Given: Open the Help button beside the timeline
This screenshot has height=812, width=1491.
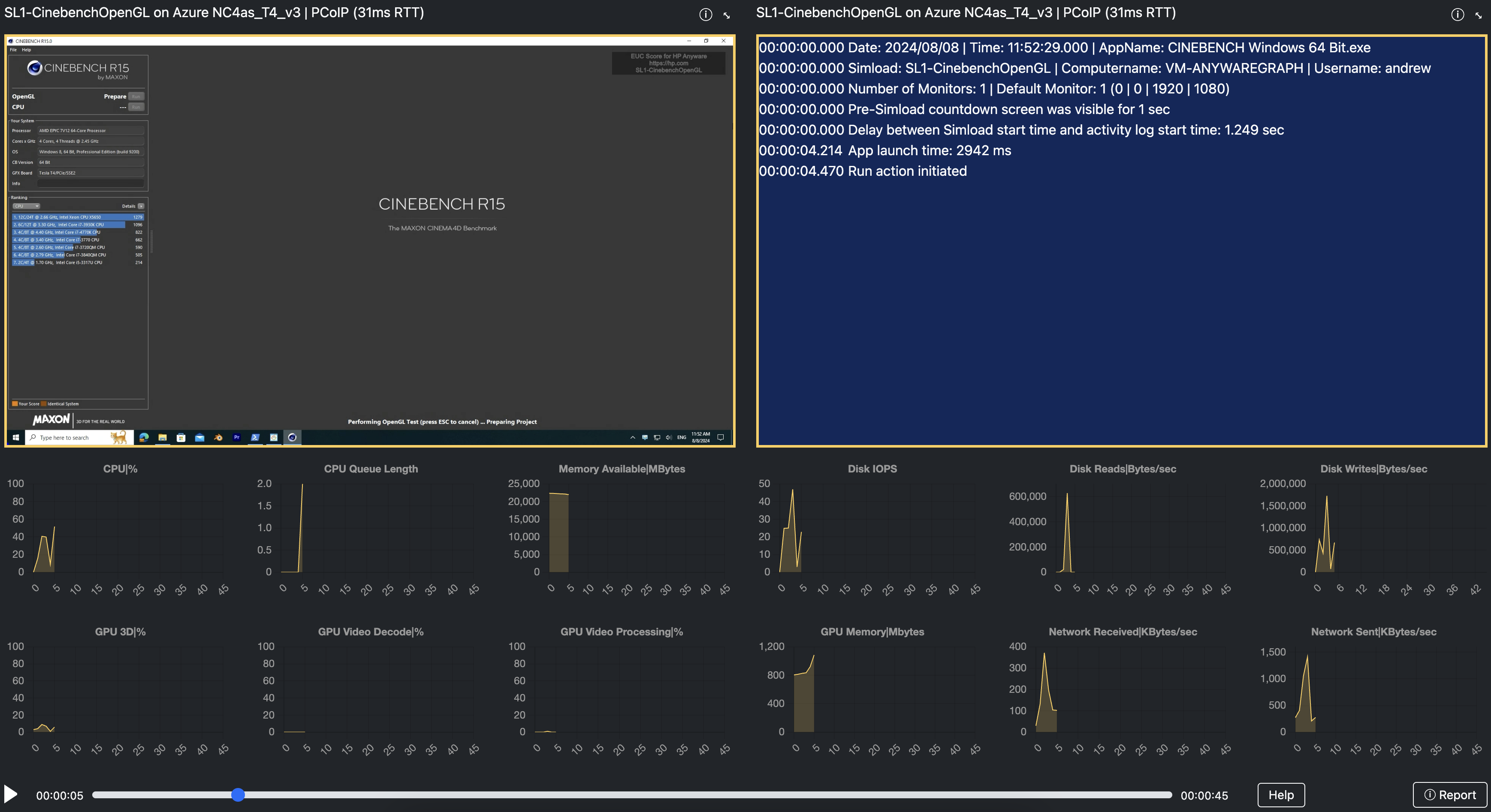Looking at the screenshot, I should 1281,795.
